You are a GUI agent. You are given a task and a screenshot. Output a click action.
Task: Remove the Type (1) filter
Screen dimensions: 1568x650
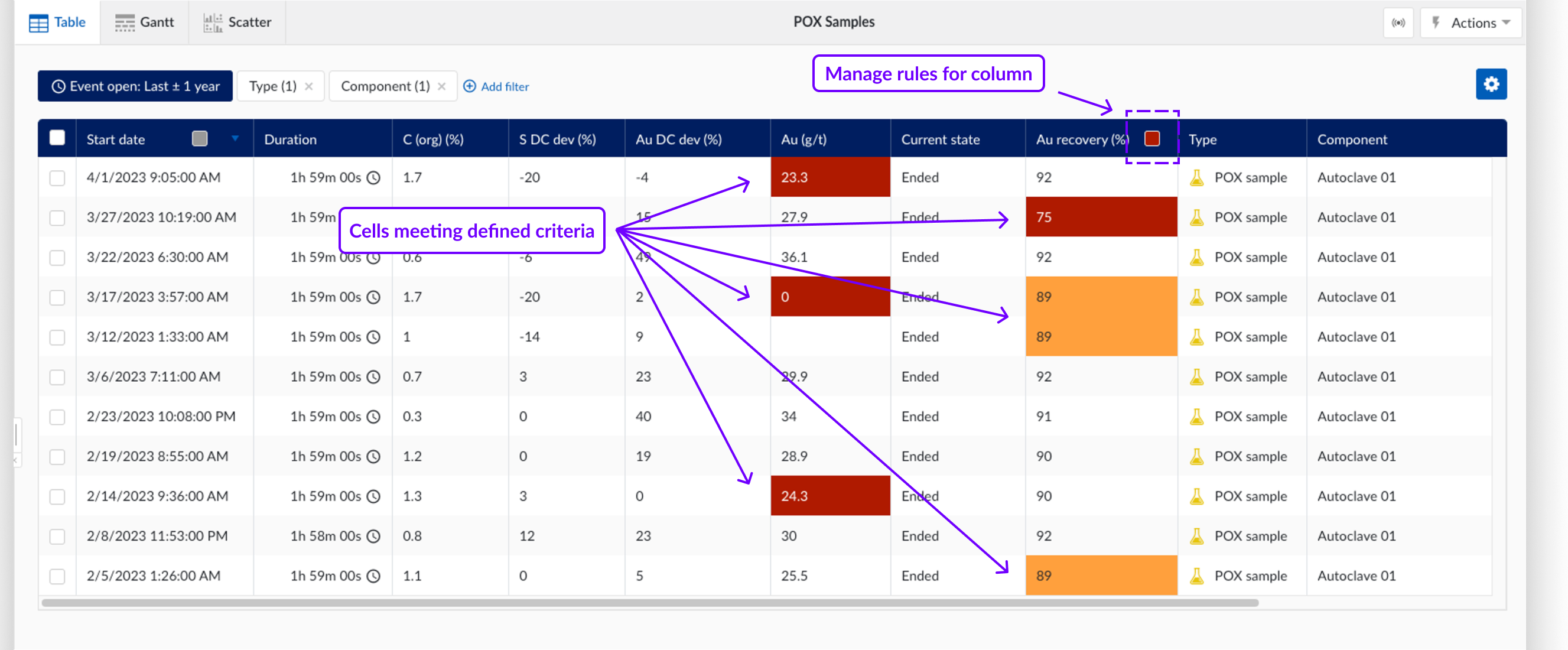pyautogui.click(x=309, y=86)
